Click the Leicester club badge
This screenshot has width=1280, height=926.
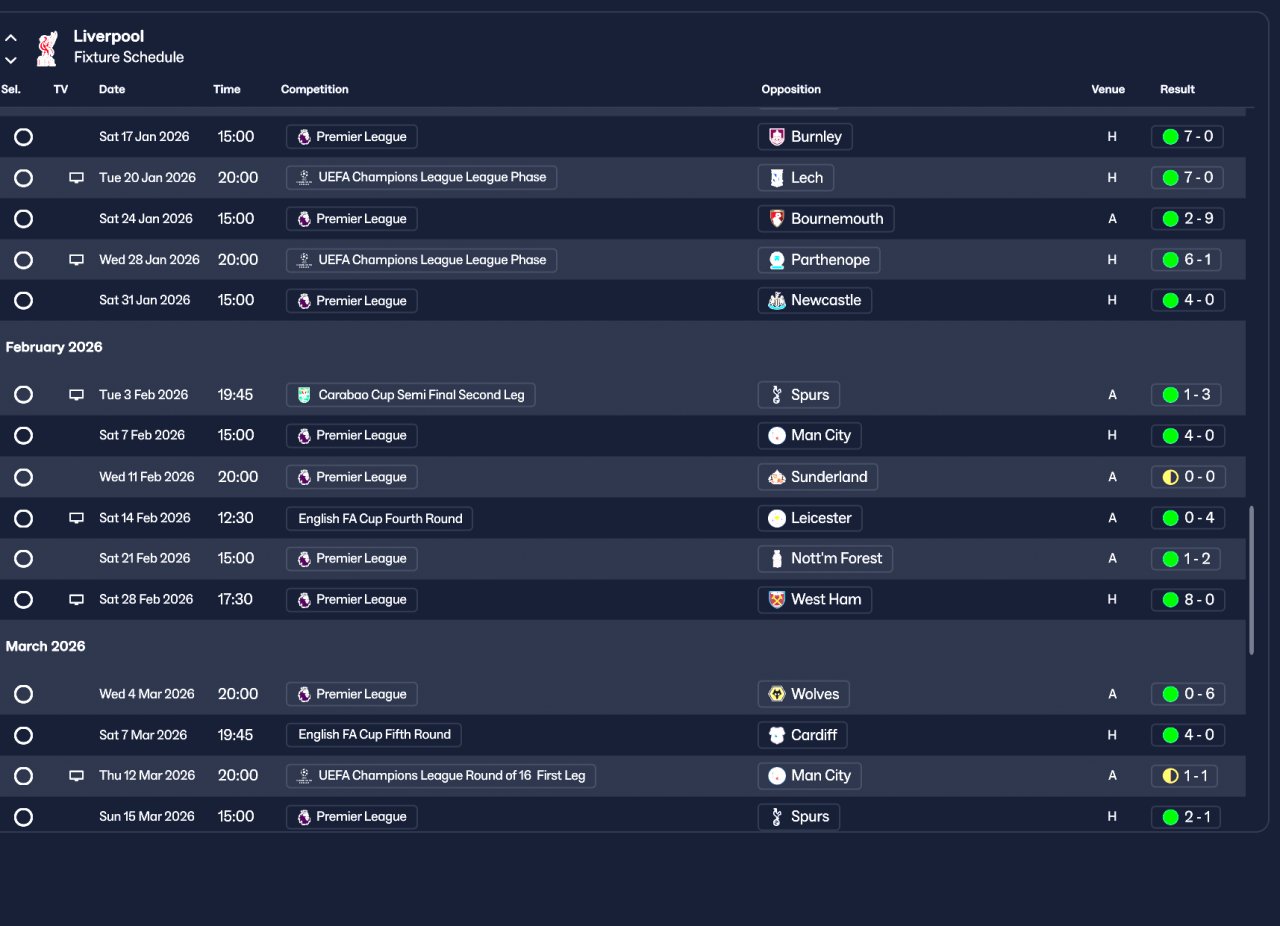click(777, 518)
